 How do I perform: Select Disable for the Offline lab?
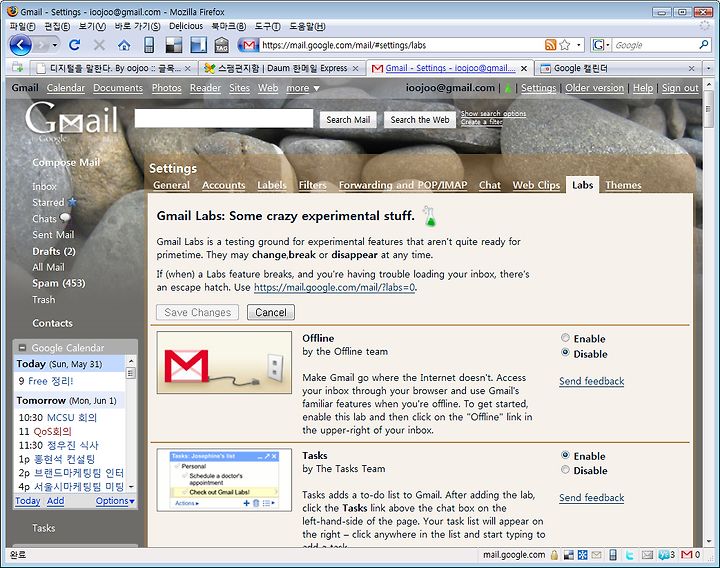click(x=565, y=353)
